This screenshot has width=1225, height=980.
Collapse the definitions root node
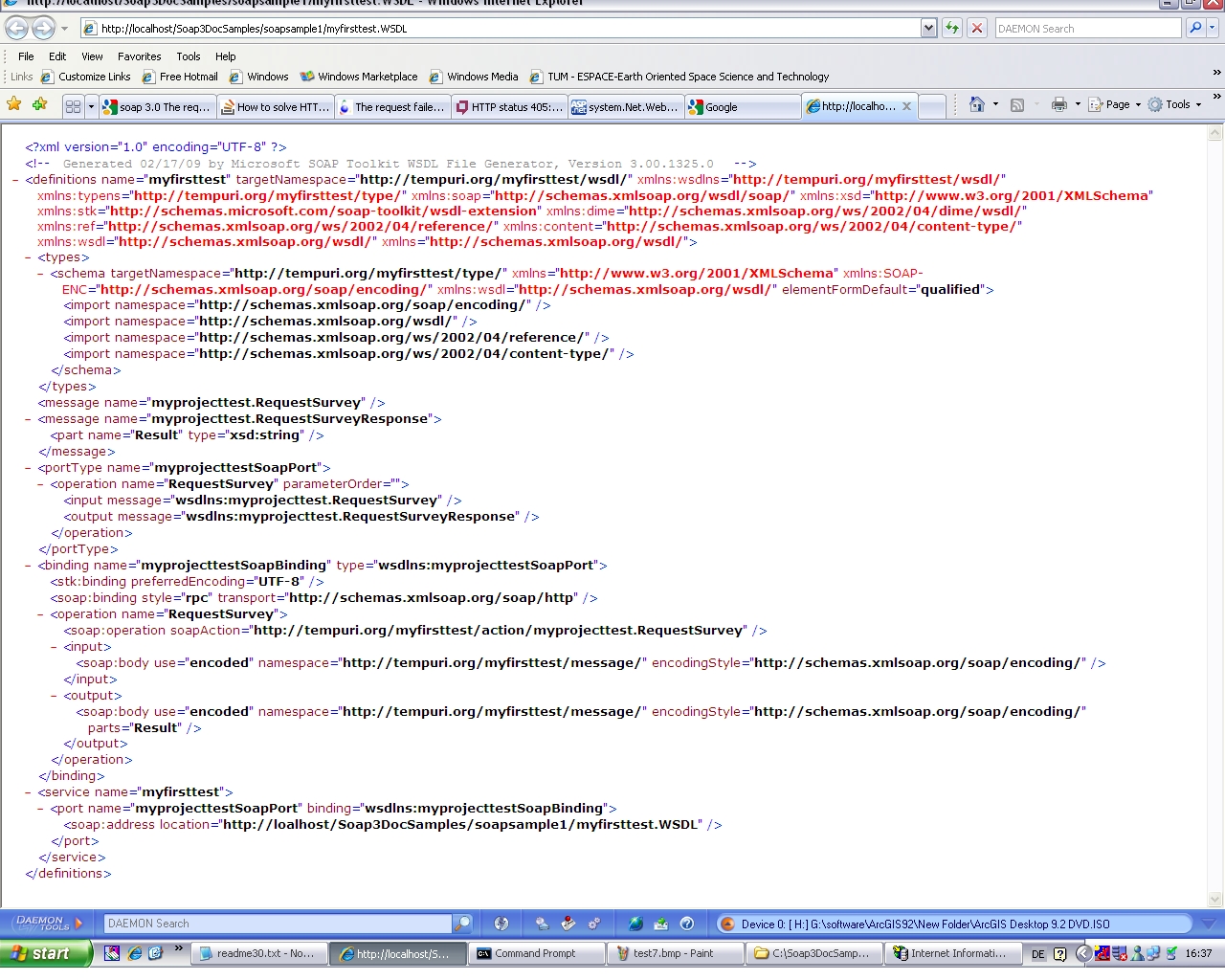pyautogui.click(x=16, y=180)
